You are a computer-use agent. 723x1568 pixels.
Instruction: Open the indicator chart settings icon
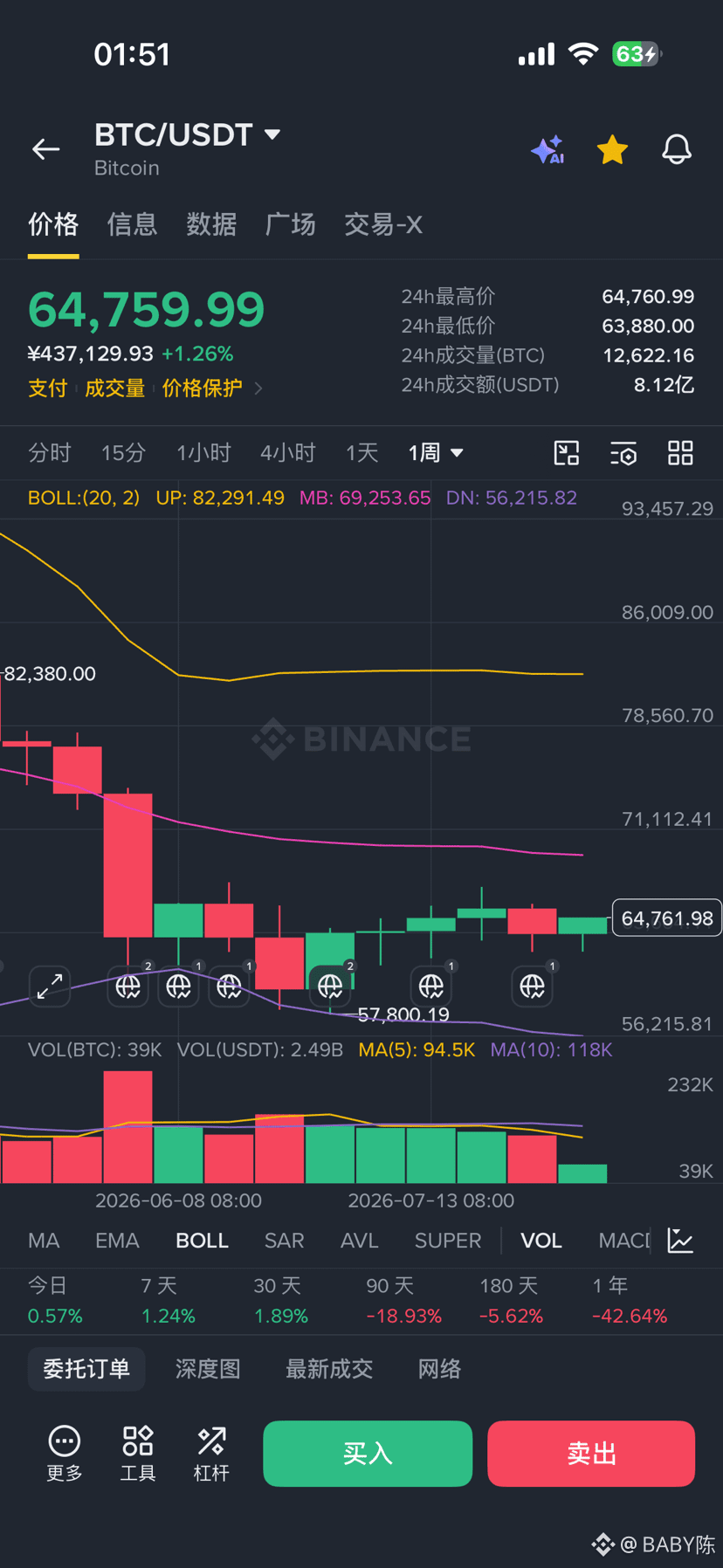pyautogui.click(x=680, y=1240)
